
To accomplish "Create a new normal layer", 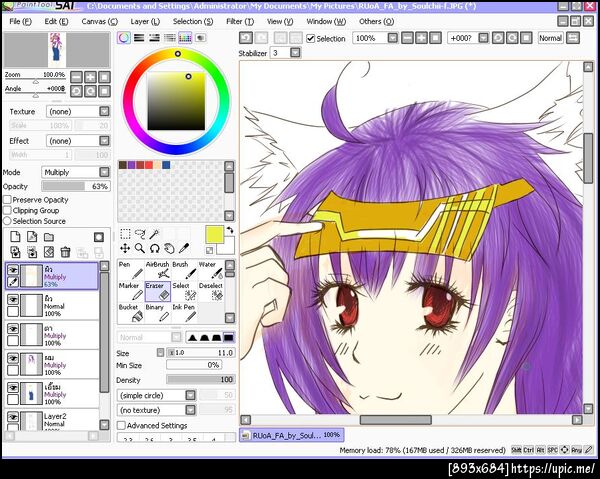I will [15, 237].
